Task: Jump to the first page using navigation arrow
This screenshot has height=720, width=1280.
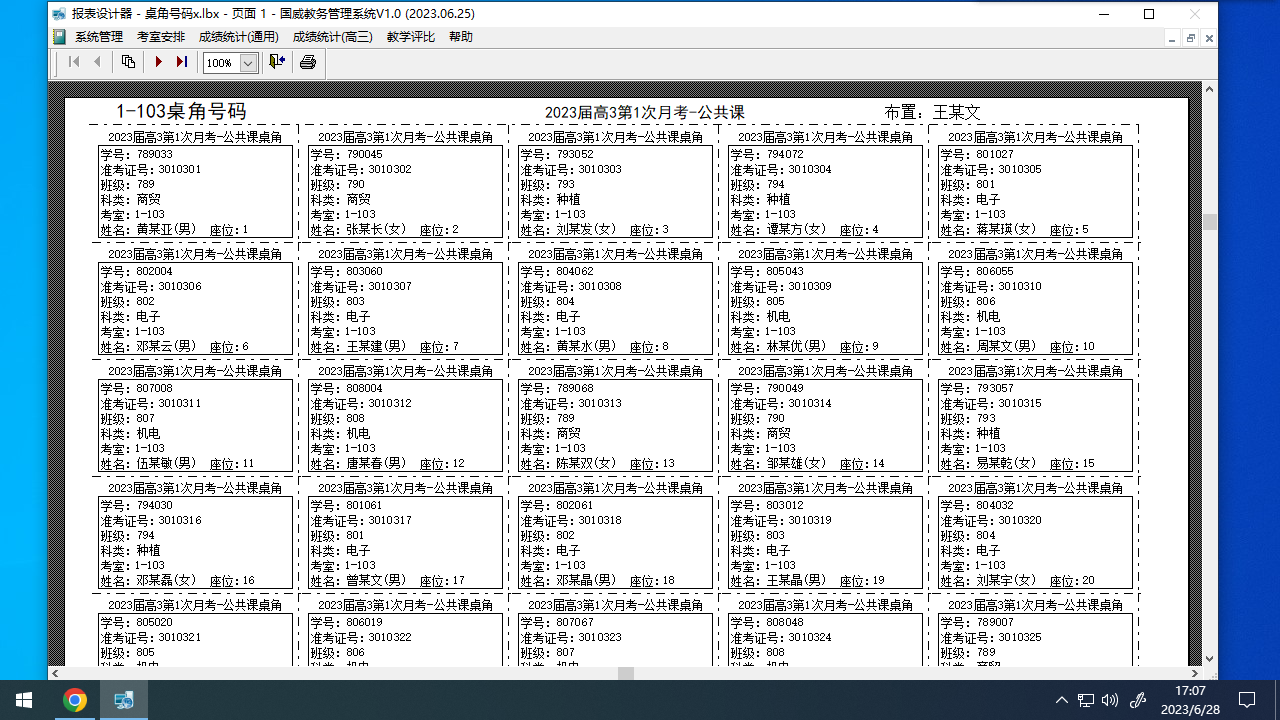Action: pyautogui.click(x=72, y=61)
